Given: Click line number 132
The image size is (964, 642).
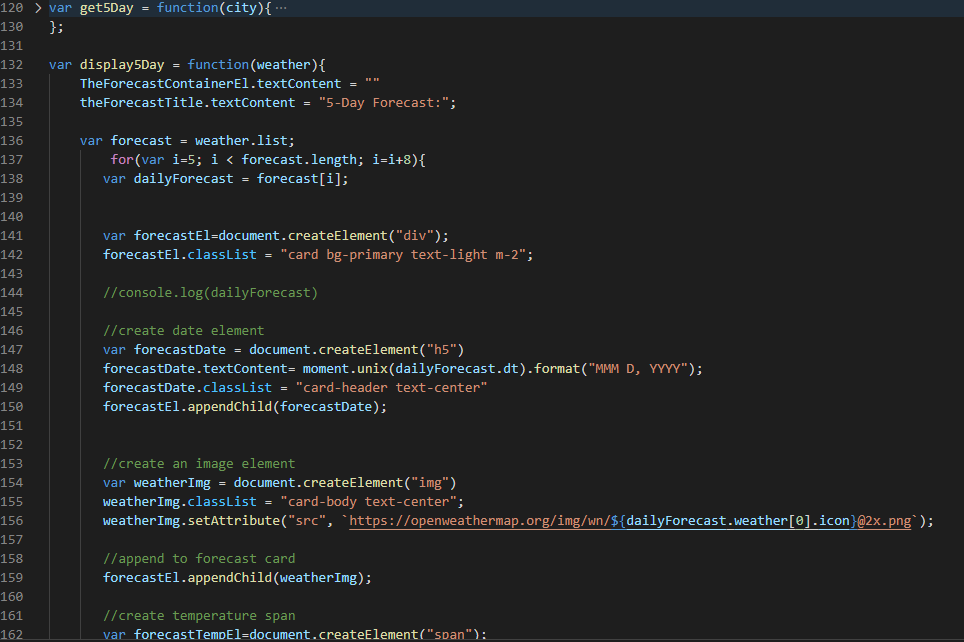Looking at the screenshot, I should pyautogui.click(x=12, y=65).
